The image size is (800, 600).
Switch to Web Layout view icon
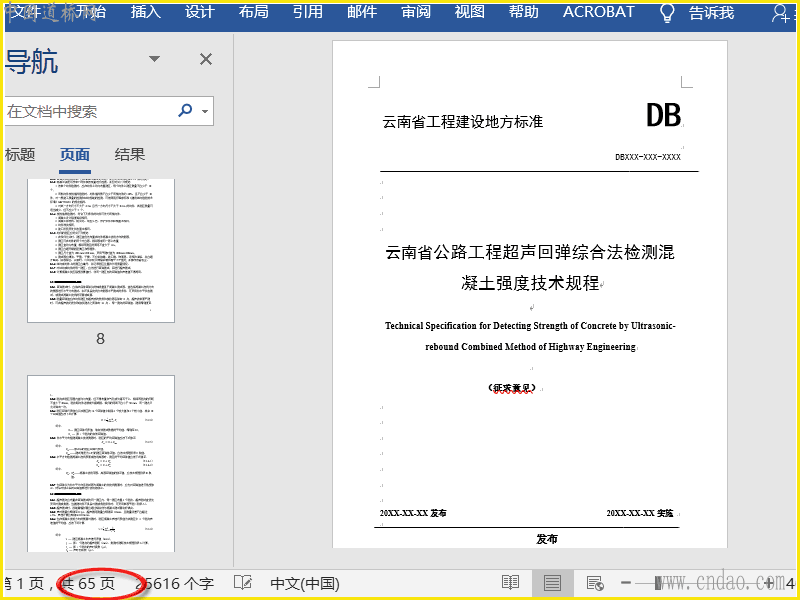tap(595, 582)
